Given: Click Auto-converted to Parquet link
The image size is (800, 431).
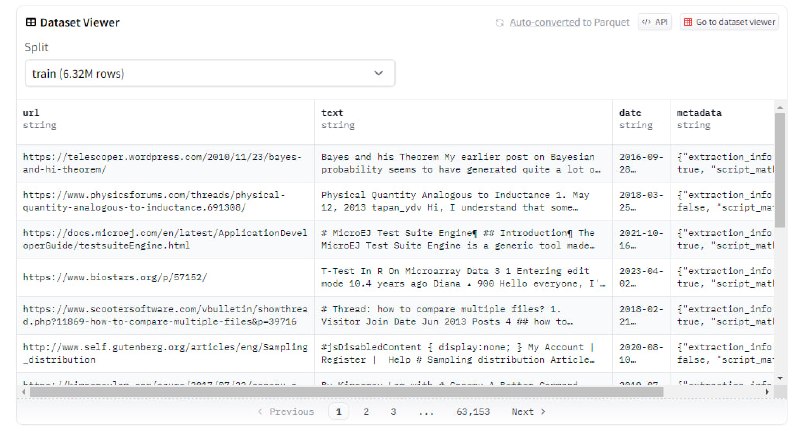Looking at the screenshot, I should coord(569,22).
